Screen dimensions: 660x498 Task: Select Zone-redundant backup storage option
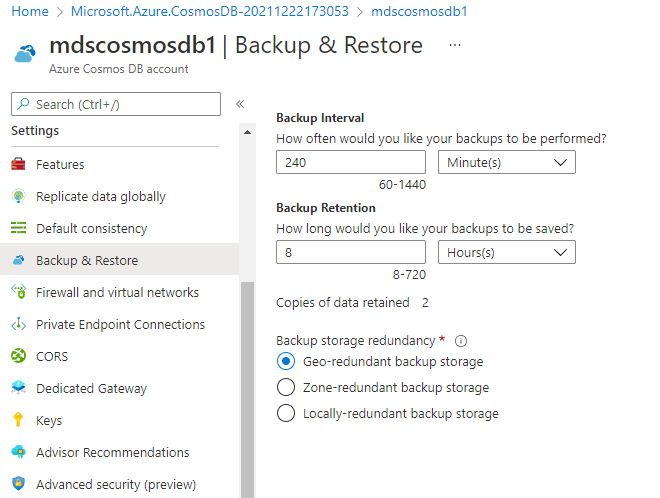tap(286, 387)
